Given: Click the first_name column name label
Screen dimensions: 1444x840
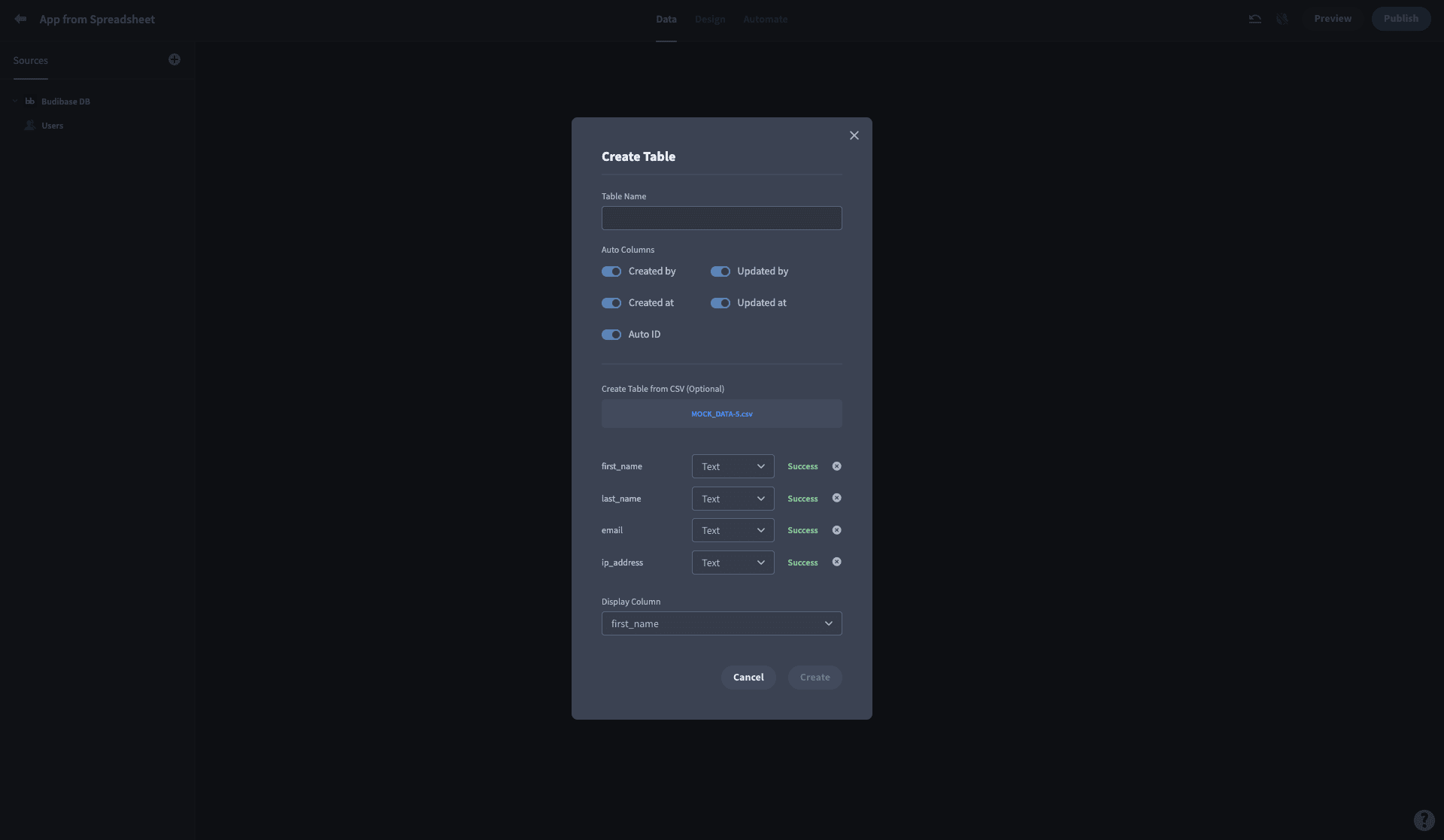Looking at the screenshot, I should [621, 466].
